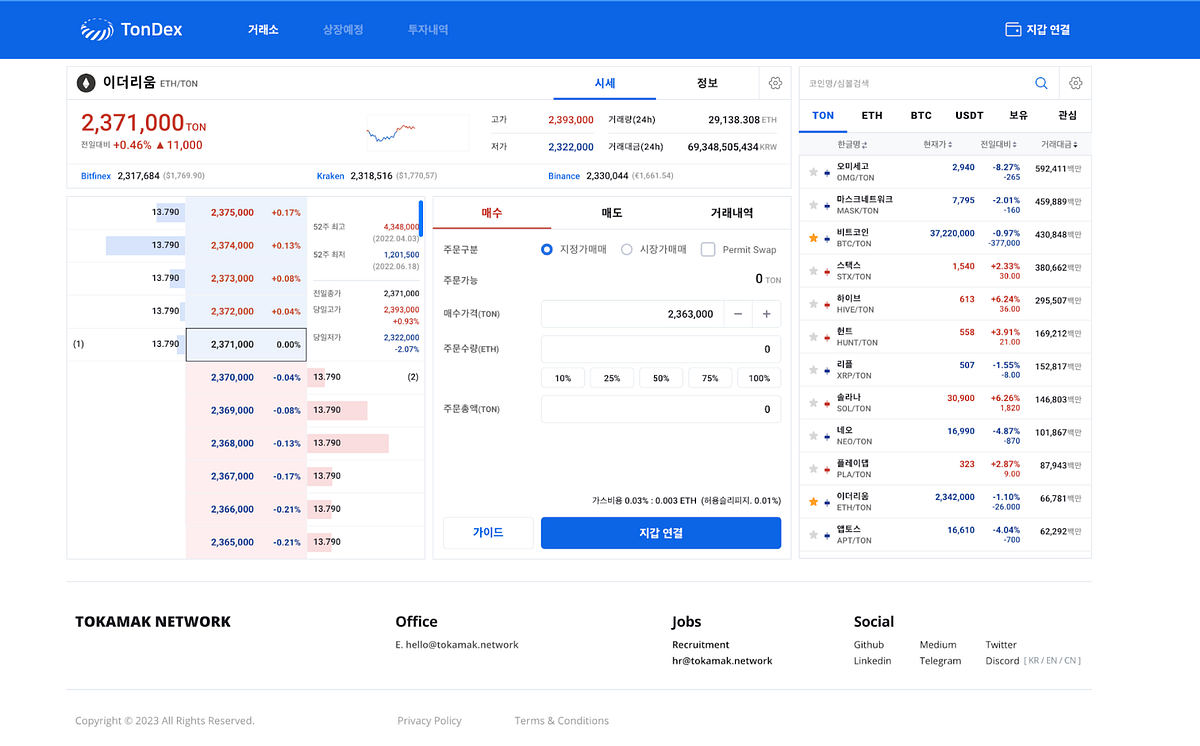The image size is (1200, 746).
Task: Click the Ethereum coin icon beside 이더리움 title
Action: point(84,82)
